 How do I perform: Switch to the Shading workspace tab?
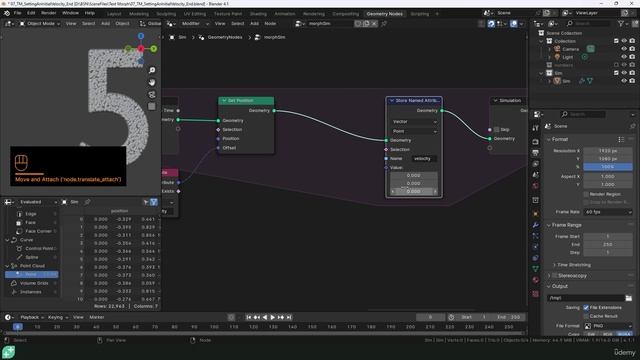coord(258,14)
